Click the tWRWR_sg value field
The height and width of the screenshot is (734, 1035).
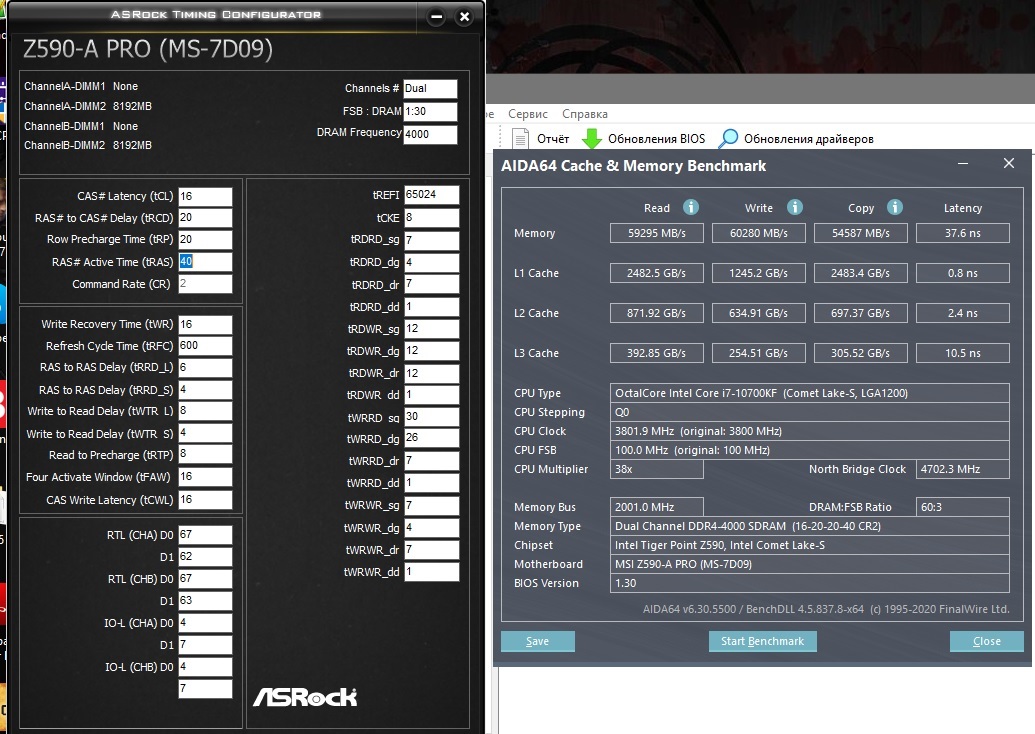tap(432, 506)
